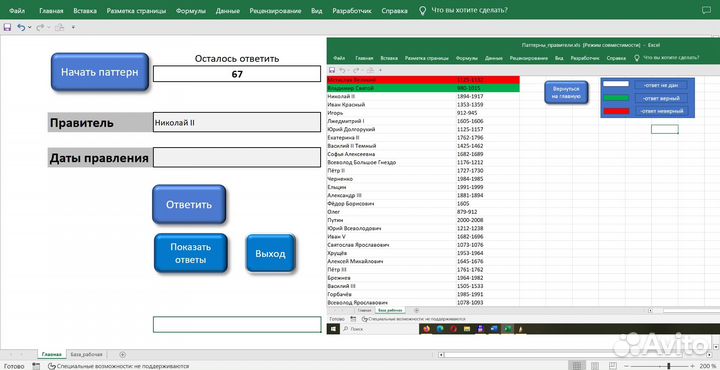The width and height of the screenshot is (720, 370).
Task: Click the Поиск search box in Windows taskbar
Action: [380, 329]
